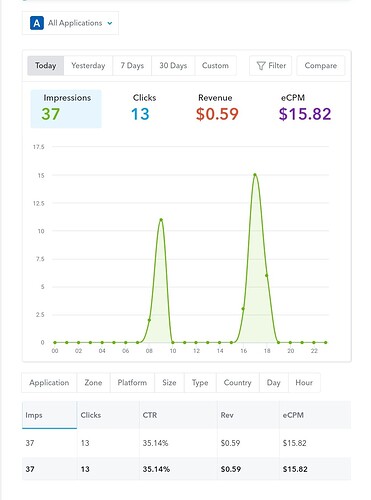
Task: Choose the Custom date range
Action: 215,66
